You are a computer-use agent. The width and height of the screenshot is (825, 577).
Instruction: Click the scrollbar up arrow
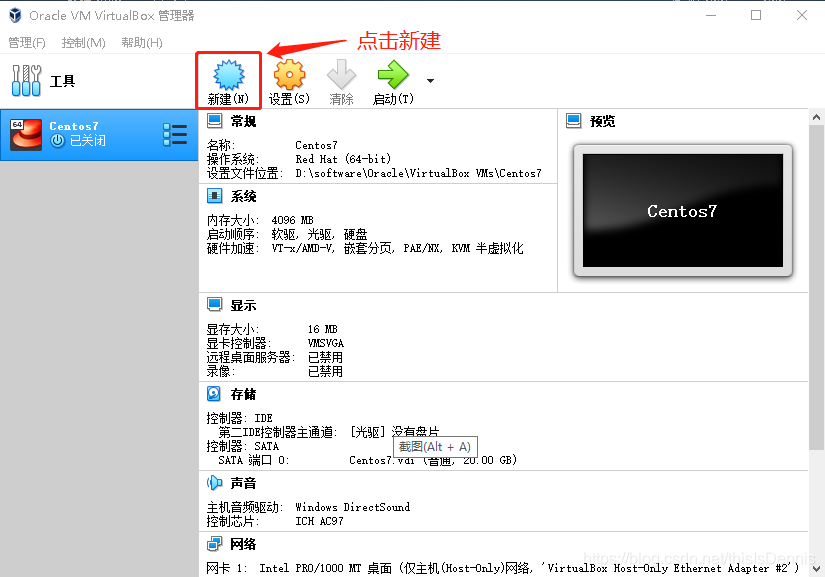[x=817, y=117]
